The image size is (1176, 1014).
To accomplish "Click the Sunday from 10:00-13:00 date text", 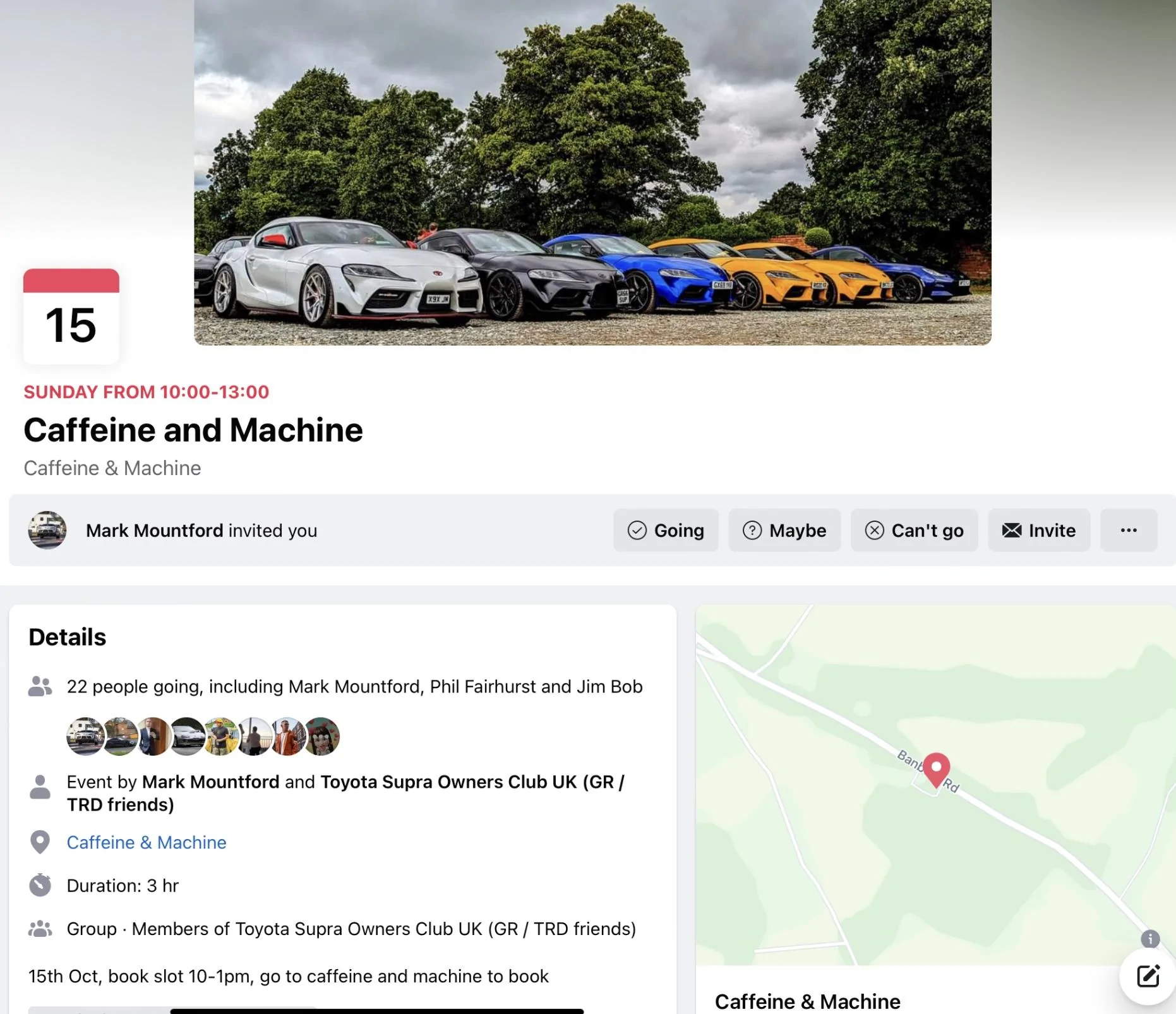I will 147,392.
